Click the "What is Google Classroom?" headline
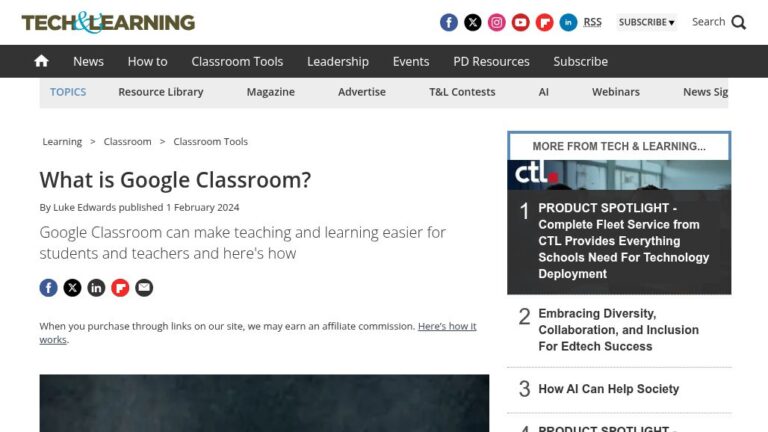The image size is (768, 432). coord(175,180)
